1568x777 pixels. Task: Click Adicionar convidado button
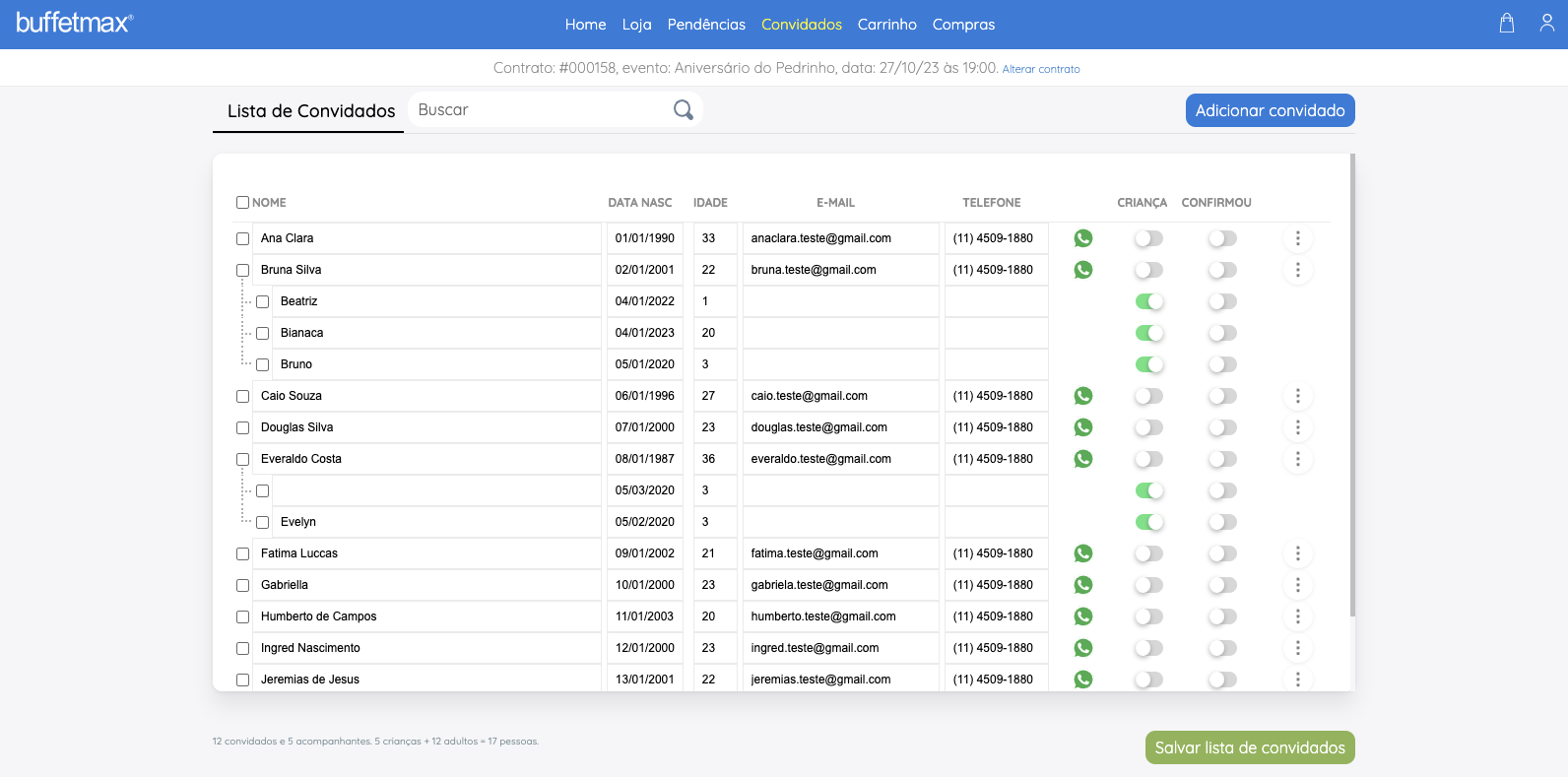(x=1271, y=110)
